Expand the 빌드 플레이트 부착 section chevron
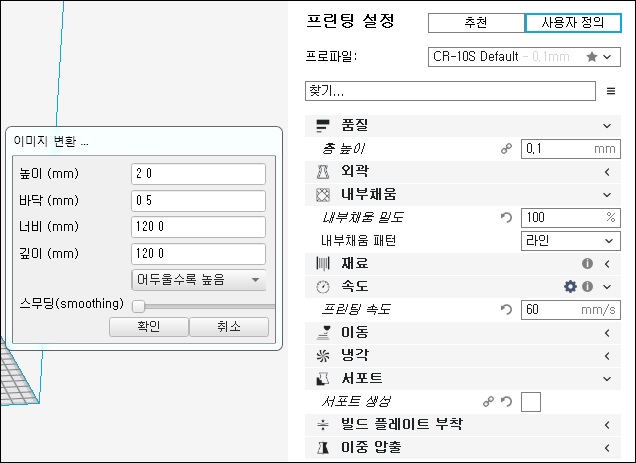The image size is (636, 463). coord(607,425)
